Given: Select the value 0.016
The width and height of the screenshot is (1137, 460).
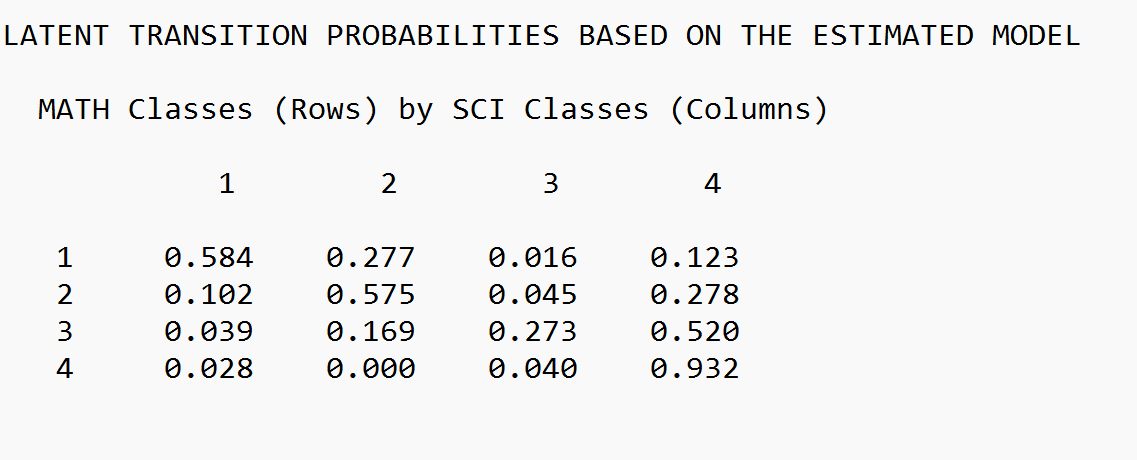Looking at the screenshot, I should [x=533, y=258].
